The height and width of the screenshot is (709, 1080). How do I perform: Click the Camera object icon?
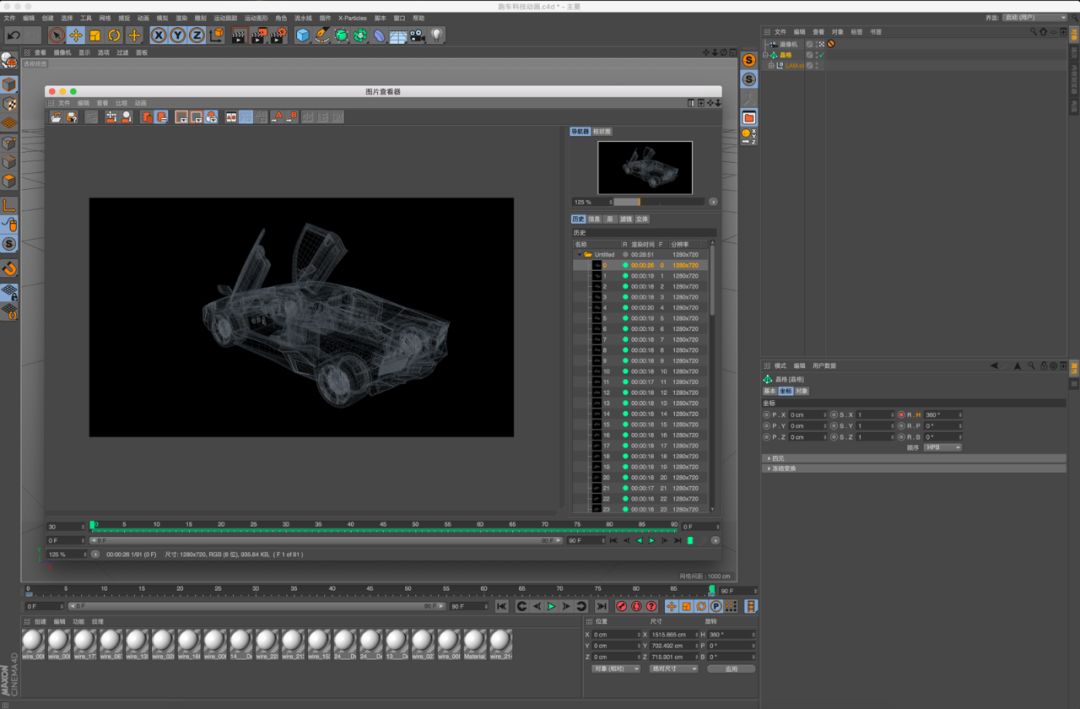coord(417,35)
